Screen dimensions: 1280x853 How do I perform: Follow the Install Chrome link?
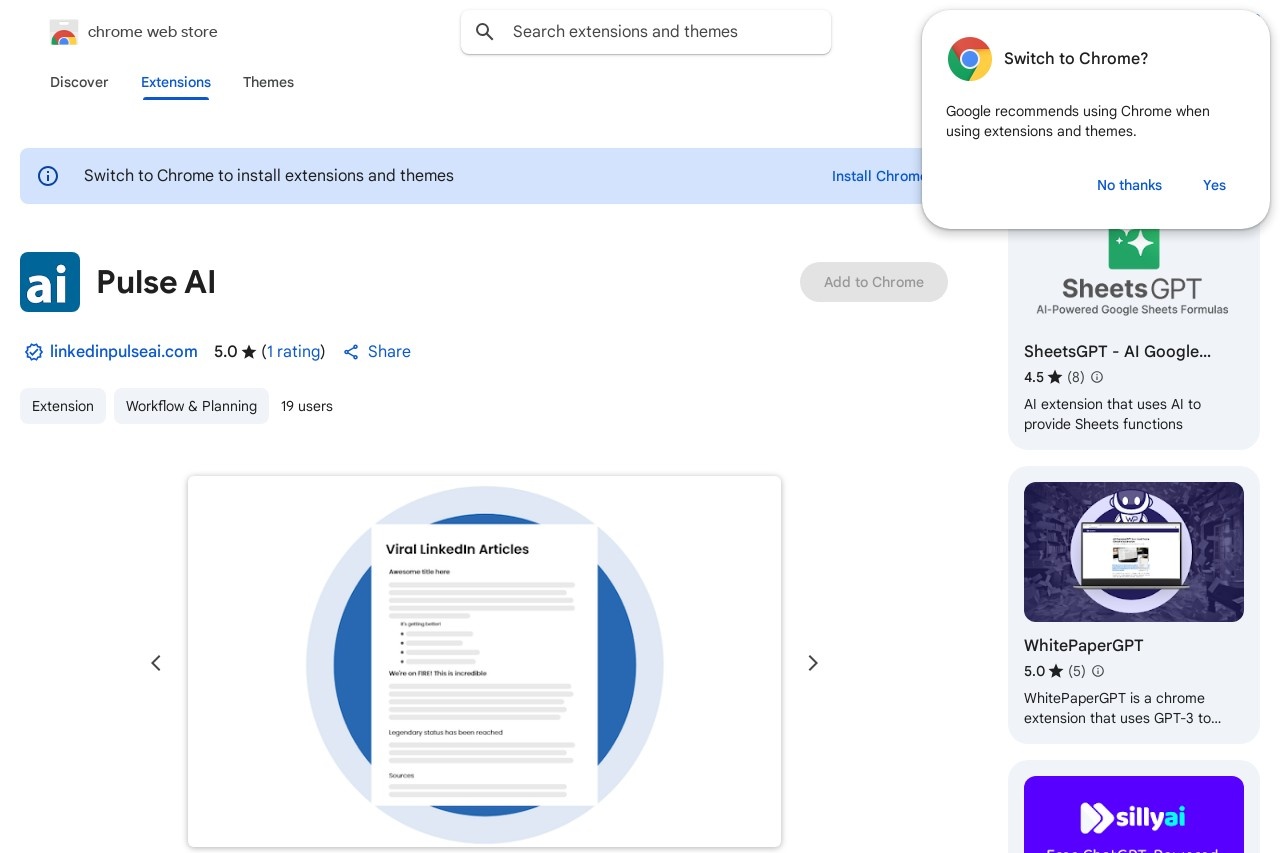[877, 176]
